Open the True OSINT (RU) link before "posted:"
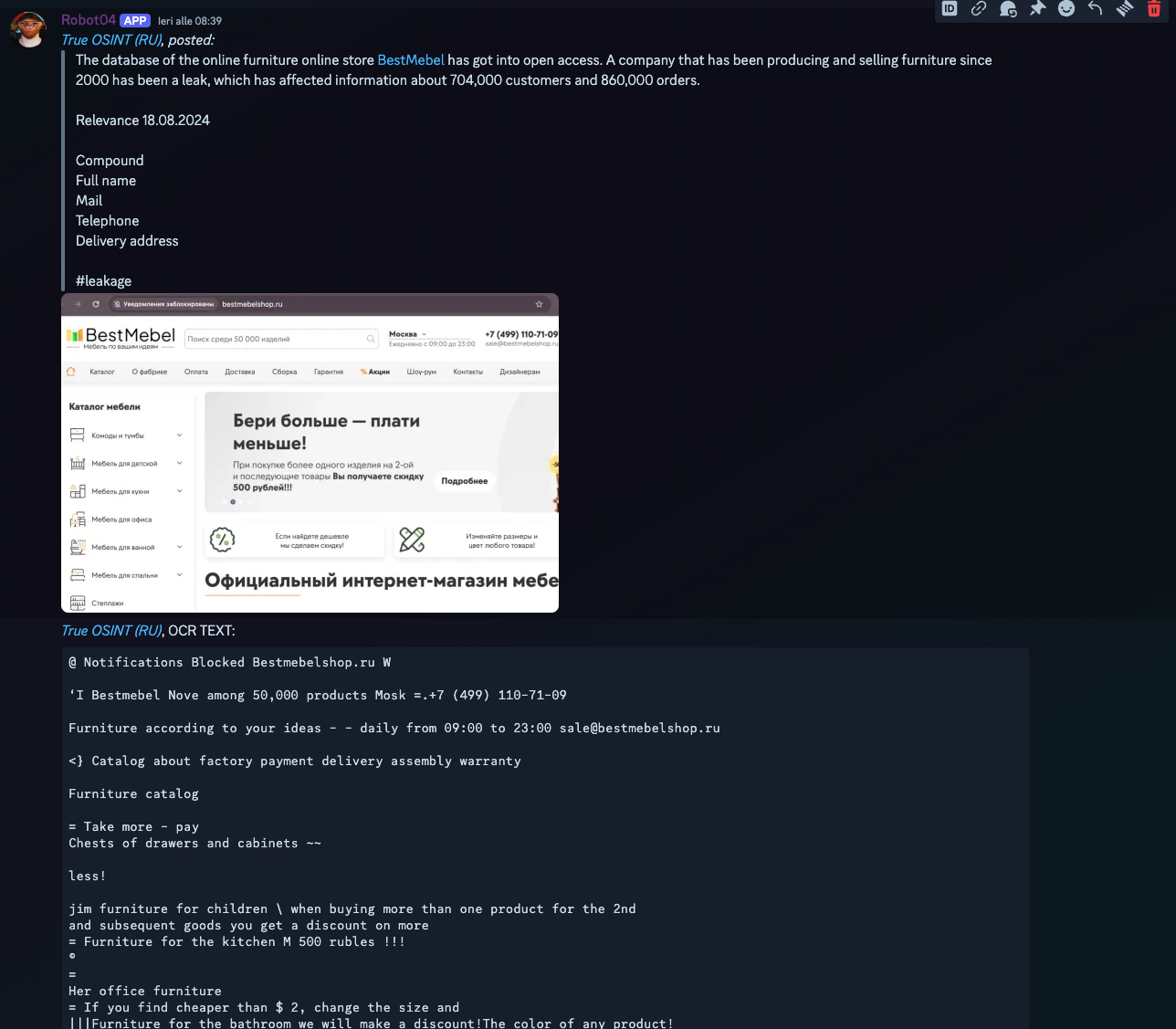1176x1029 pixels. [112, 40]
